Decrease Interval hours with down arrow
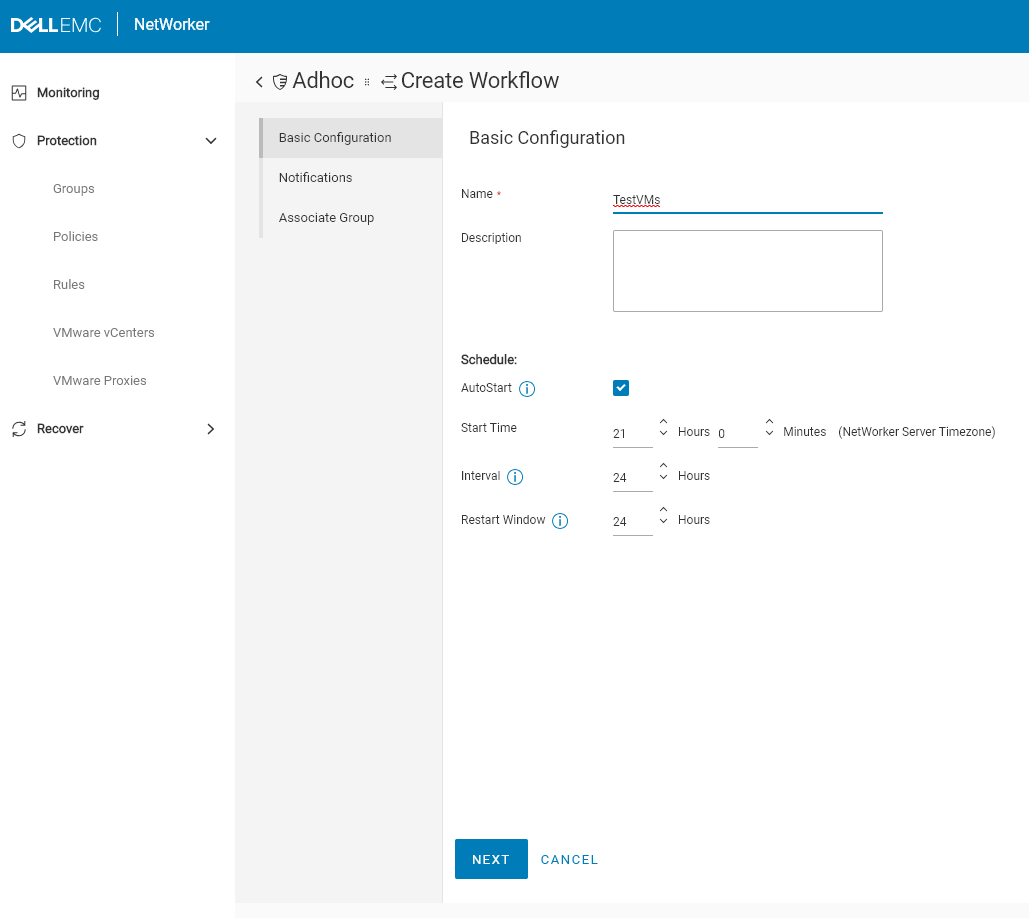 tap(663, 477)
